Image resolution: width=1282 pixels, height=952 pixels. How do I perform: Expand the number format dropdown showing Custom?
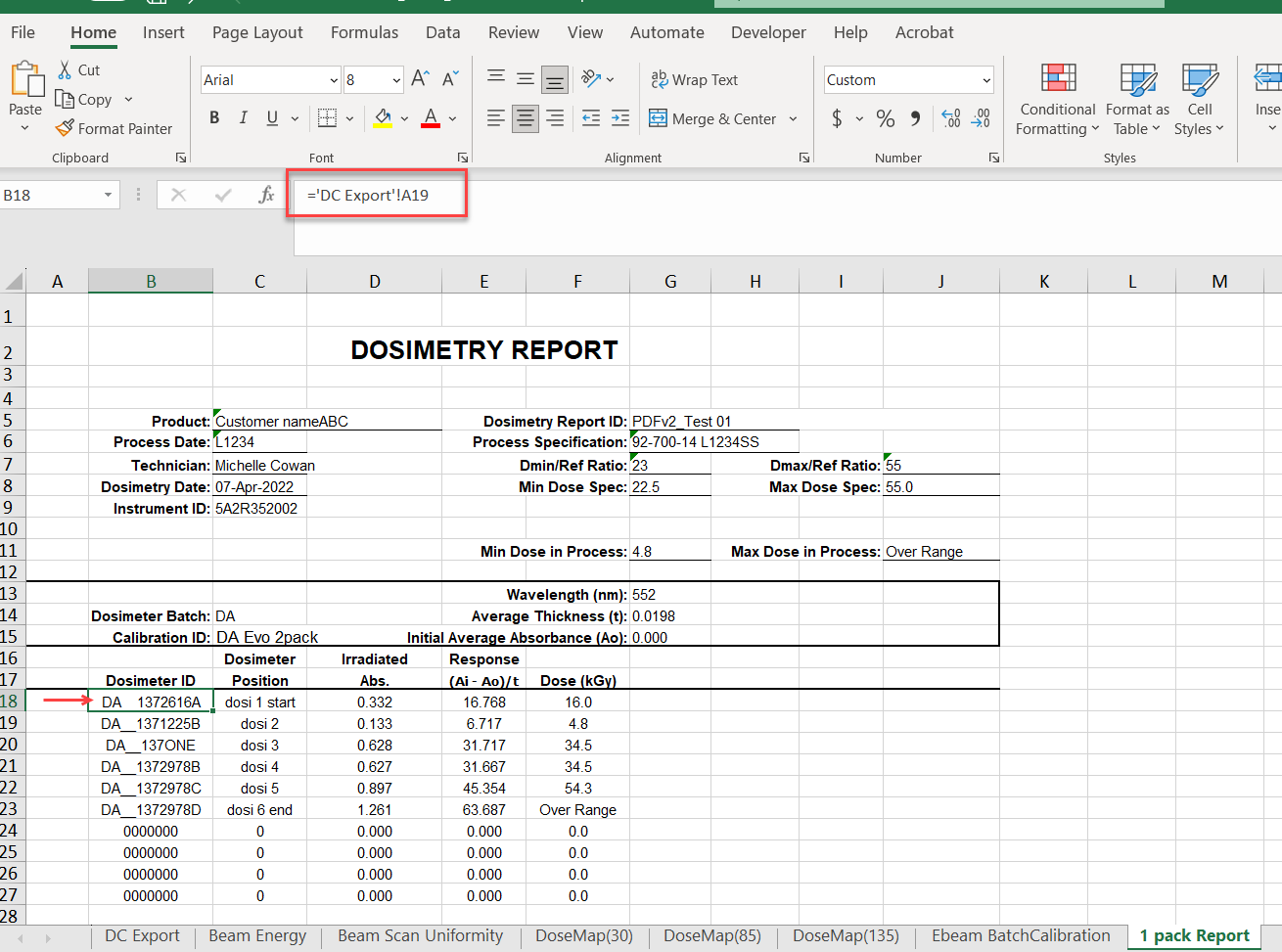coord(985,80)
